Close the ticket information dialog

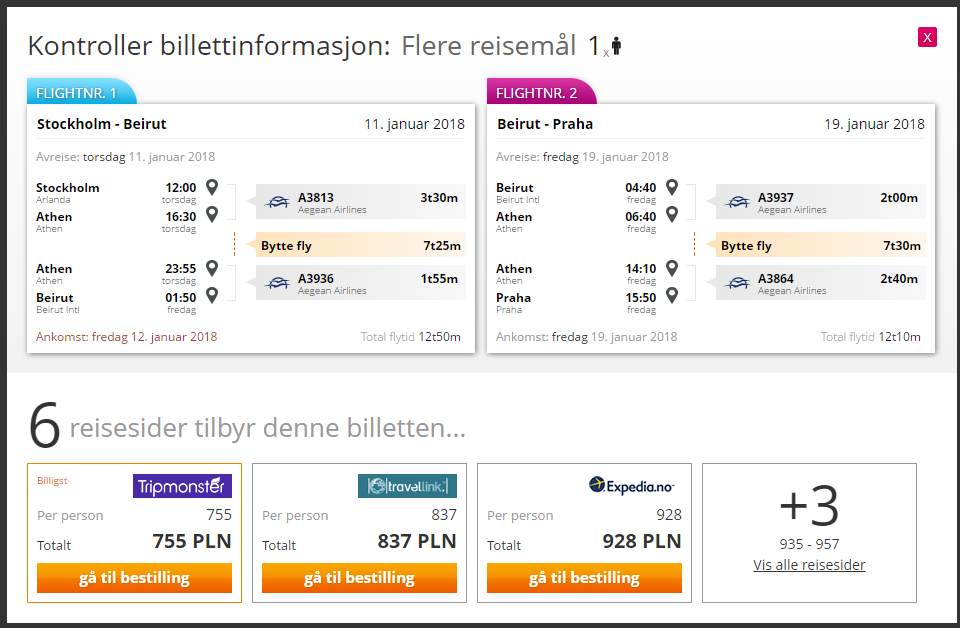click(927, 37)
